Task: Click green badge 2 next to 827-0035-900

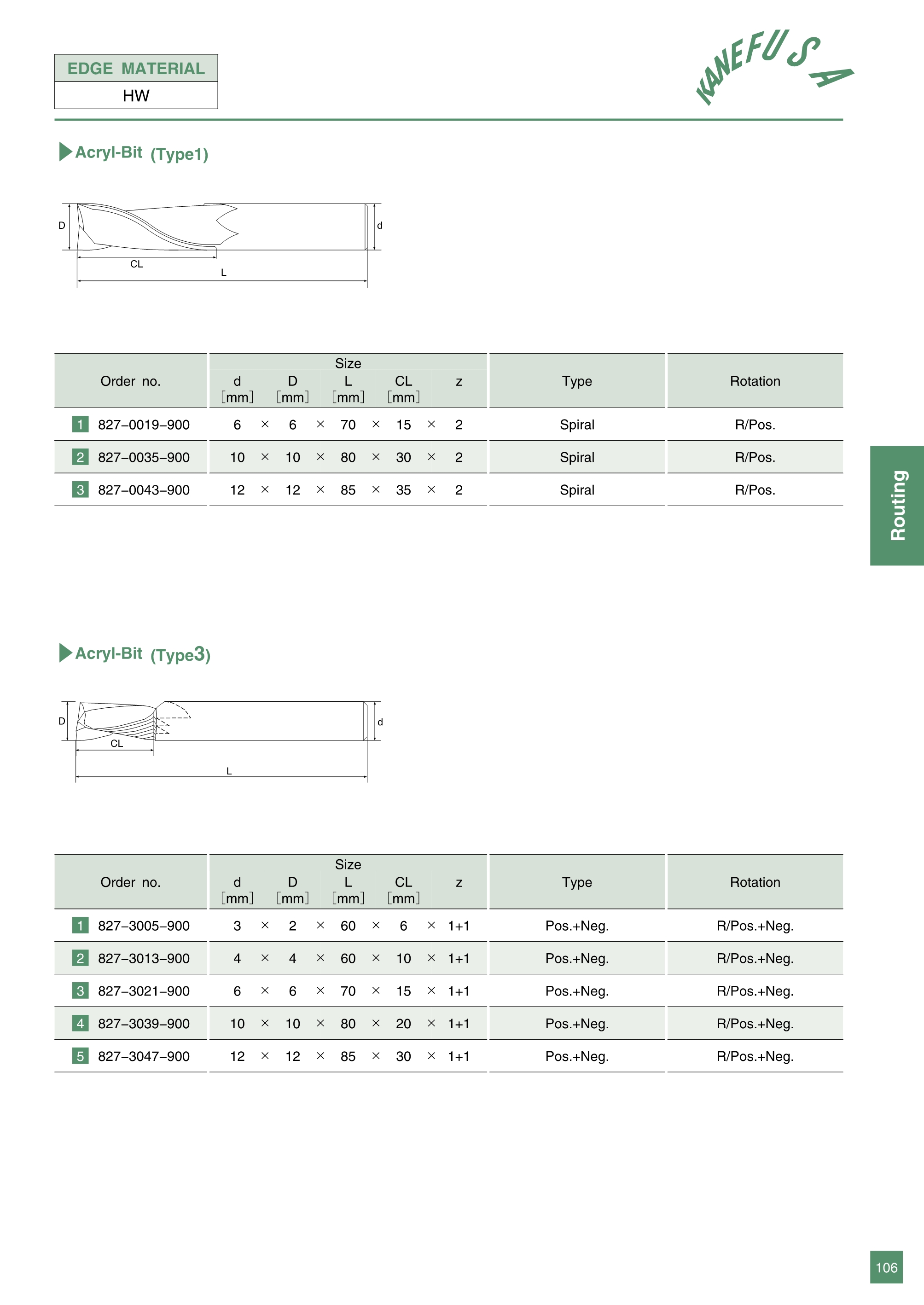Action: pyautogui.click(x=80, y=457)
